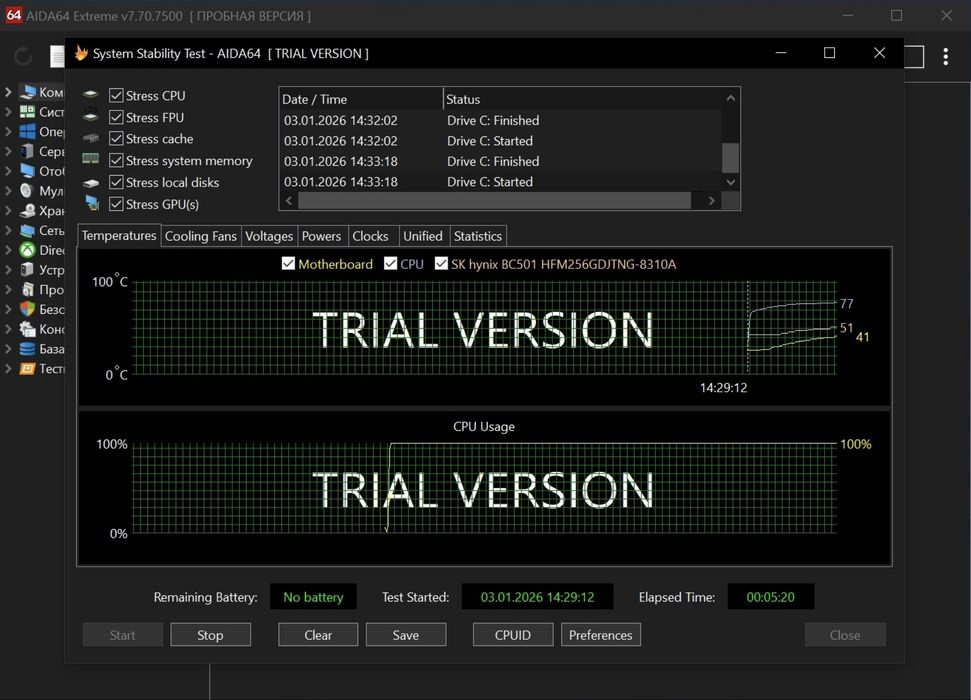Click the log list scroll down arrow
Screen dimensions: 971x700
731,182
